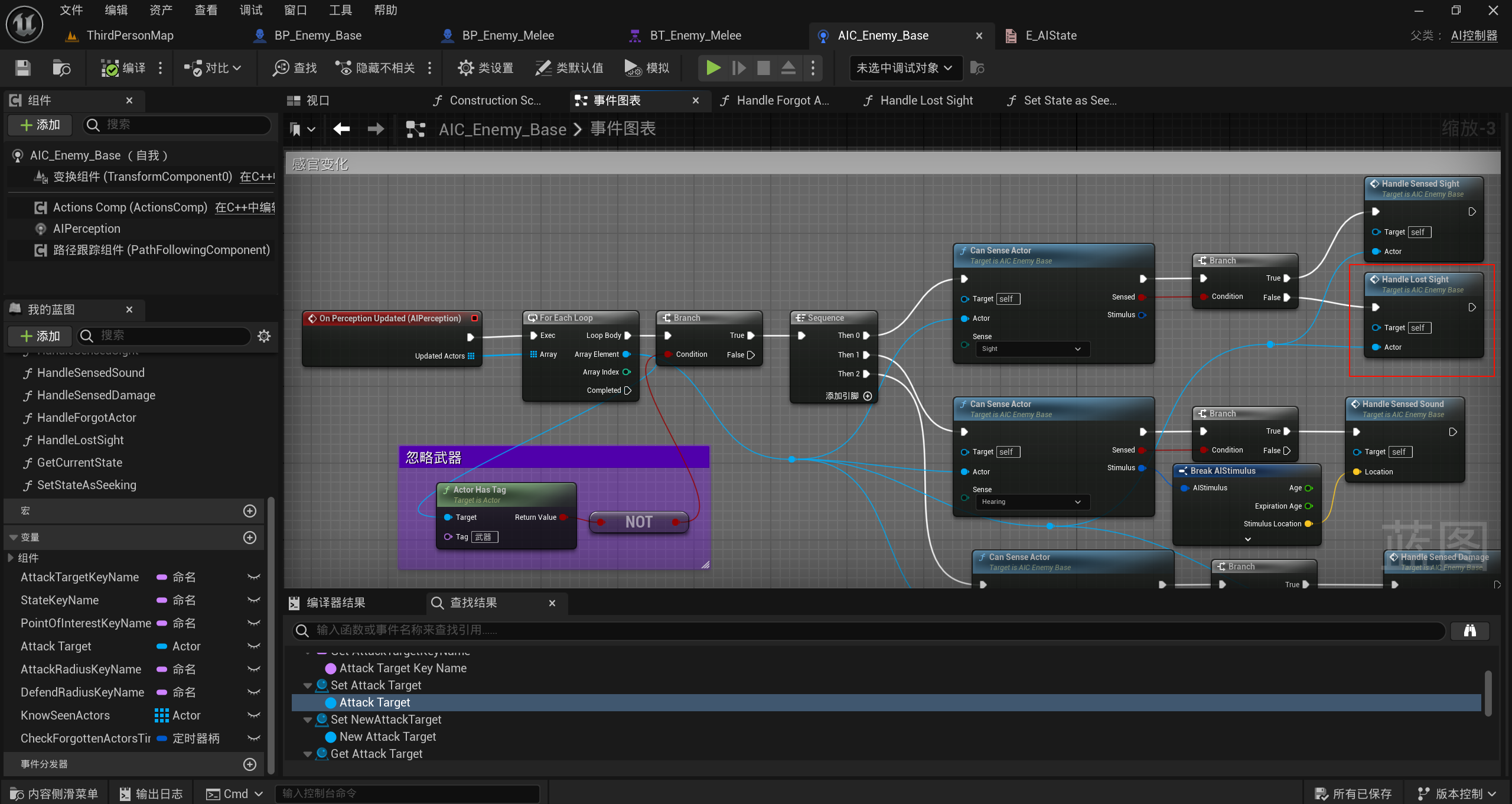Open the 工具 menu
The height and width of the screenshot is (804, 1512).
(x=340, y=10)
